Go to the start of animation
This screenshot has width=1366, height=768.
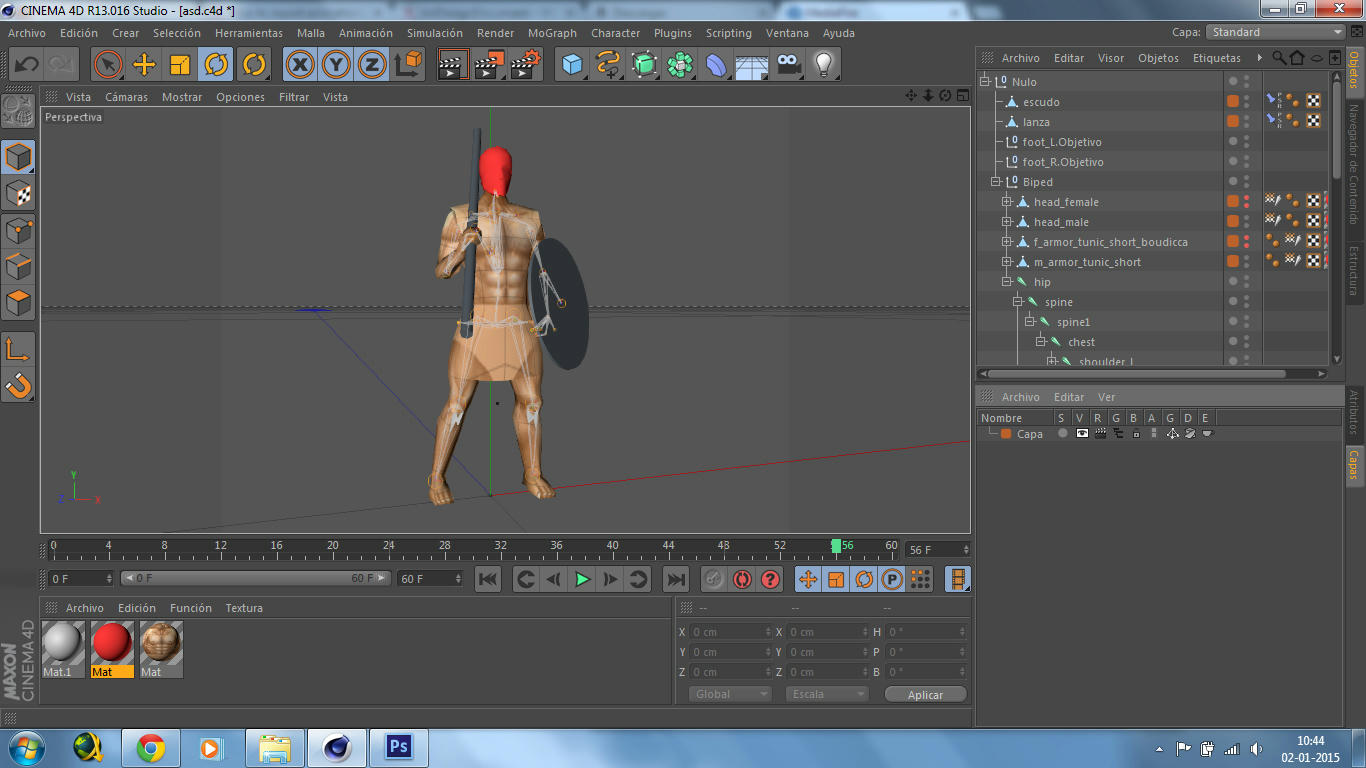click(488, 579)
